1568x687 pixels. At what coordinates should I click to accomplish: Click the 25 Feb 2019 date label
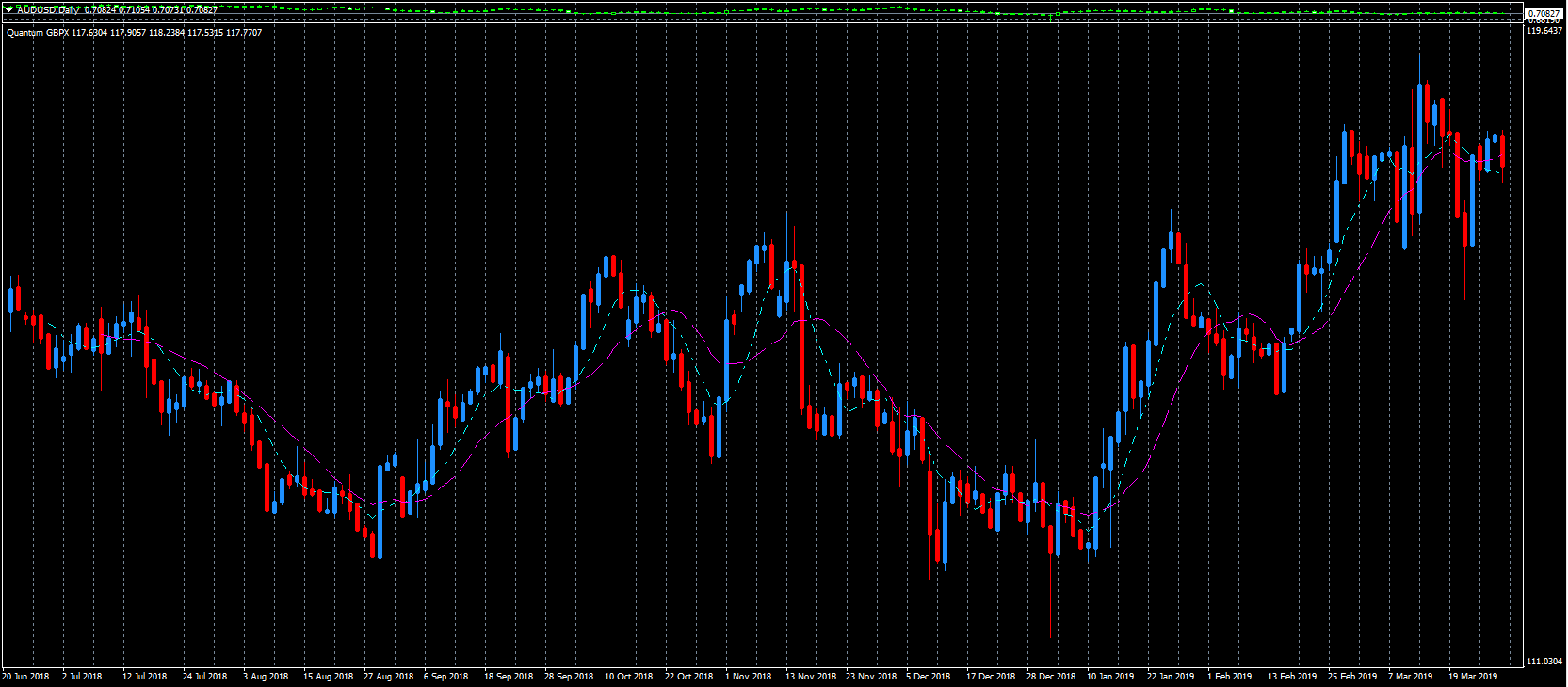1352,677
